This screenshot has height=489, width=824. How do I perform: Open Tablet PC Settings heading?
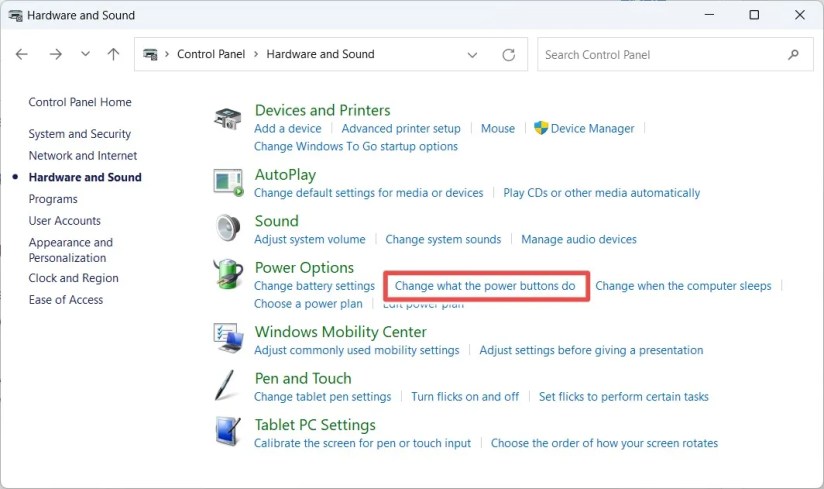pos(315,425)
